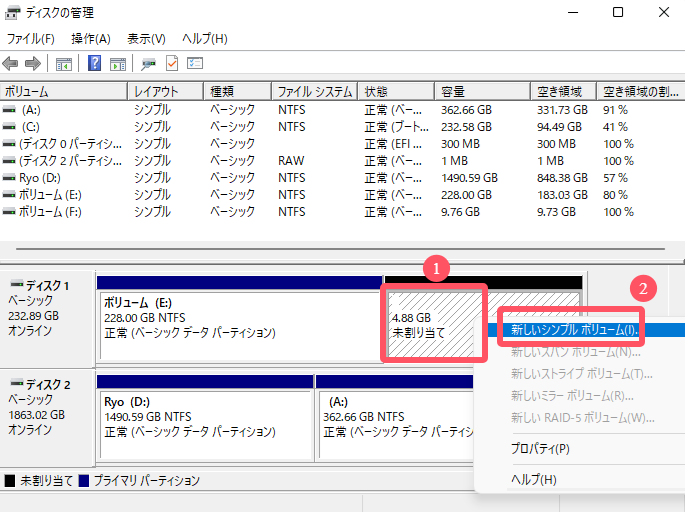Image resolution: width=685 pixels, height=512 pixels.
Task: Click the settings list view toolbar icon
Action: pos(195,63)
